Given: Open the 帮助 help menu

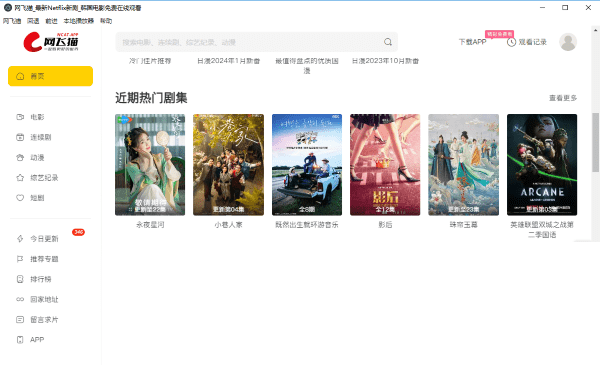Looking at the screenshot, I should [x=106, y=21].
